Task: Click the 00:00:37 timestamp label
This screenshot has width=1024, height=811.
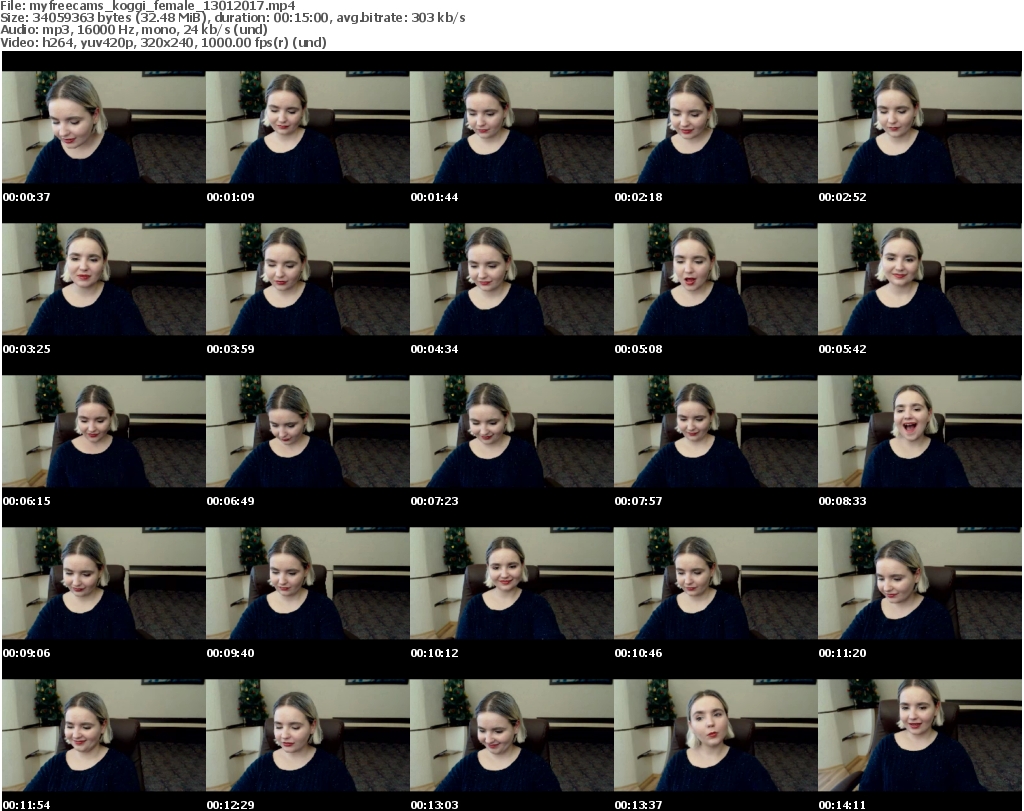Action: pyautogui.click(x=27, y=197)
